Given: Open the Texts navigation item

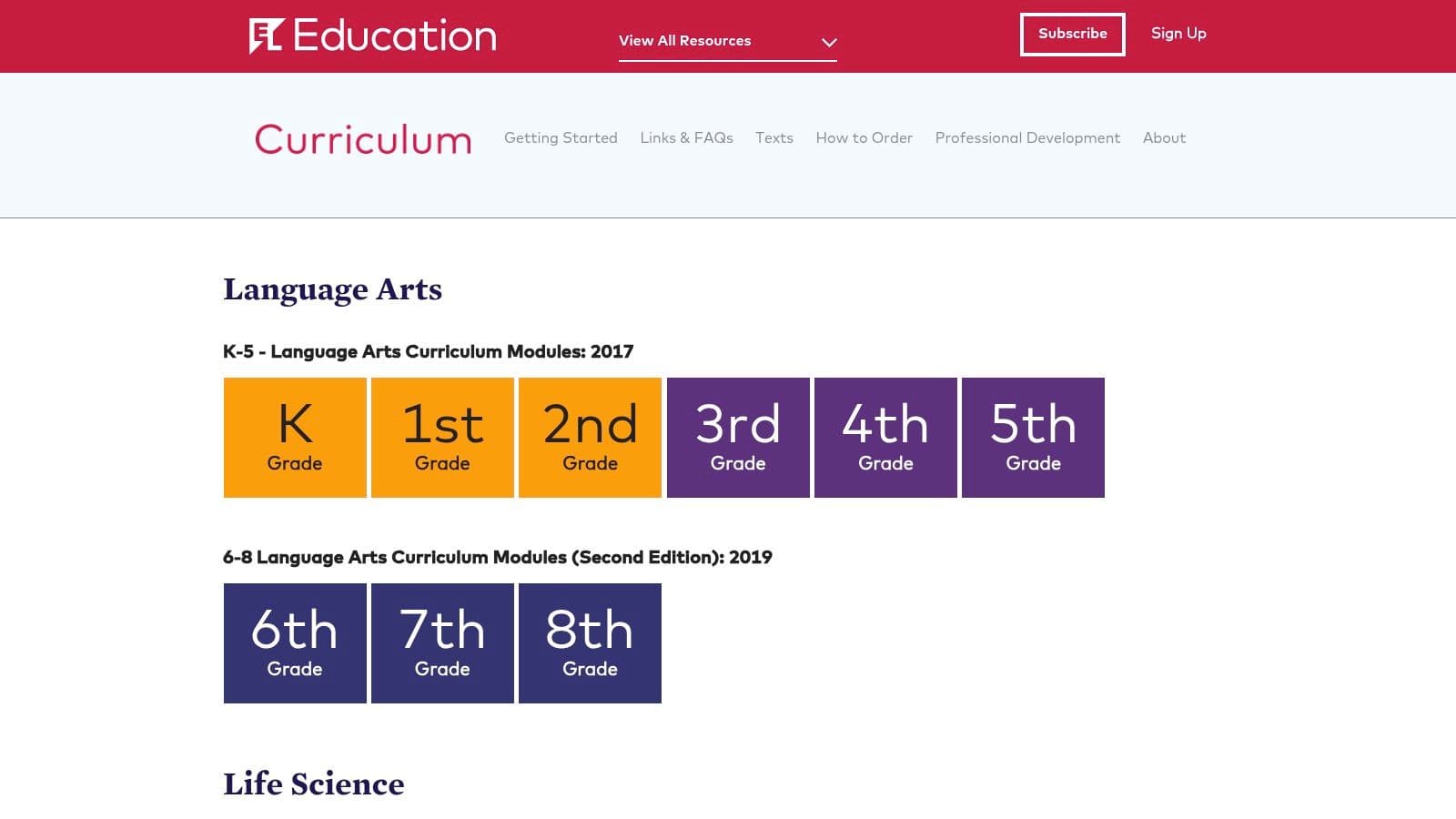Looking at the screenshot, I should (774, 137).
